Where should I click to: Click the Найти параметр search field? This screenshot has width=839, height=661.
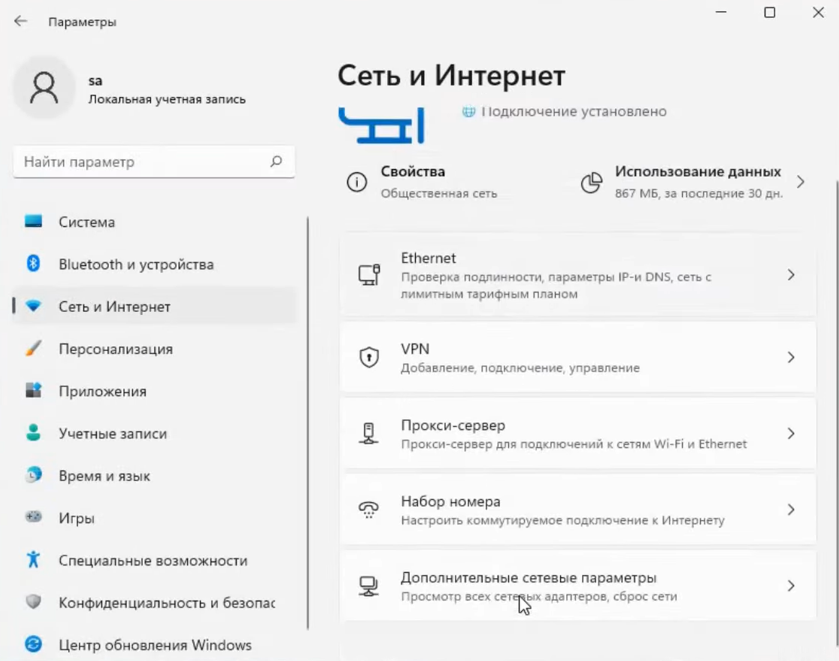pos(154,162)
